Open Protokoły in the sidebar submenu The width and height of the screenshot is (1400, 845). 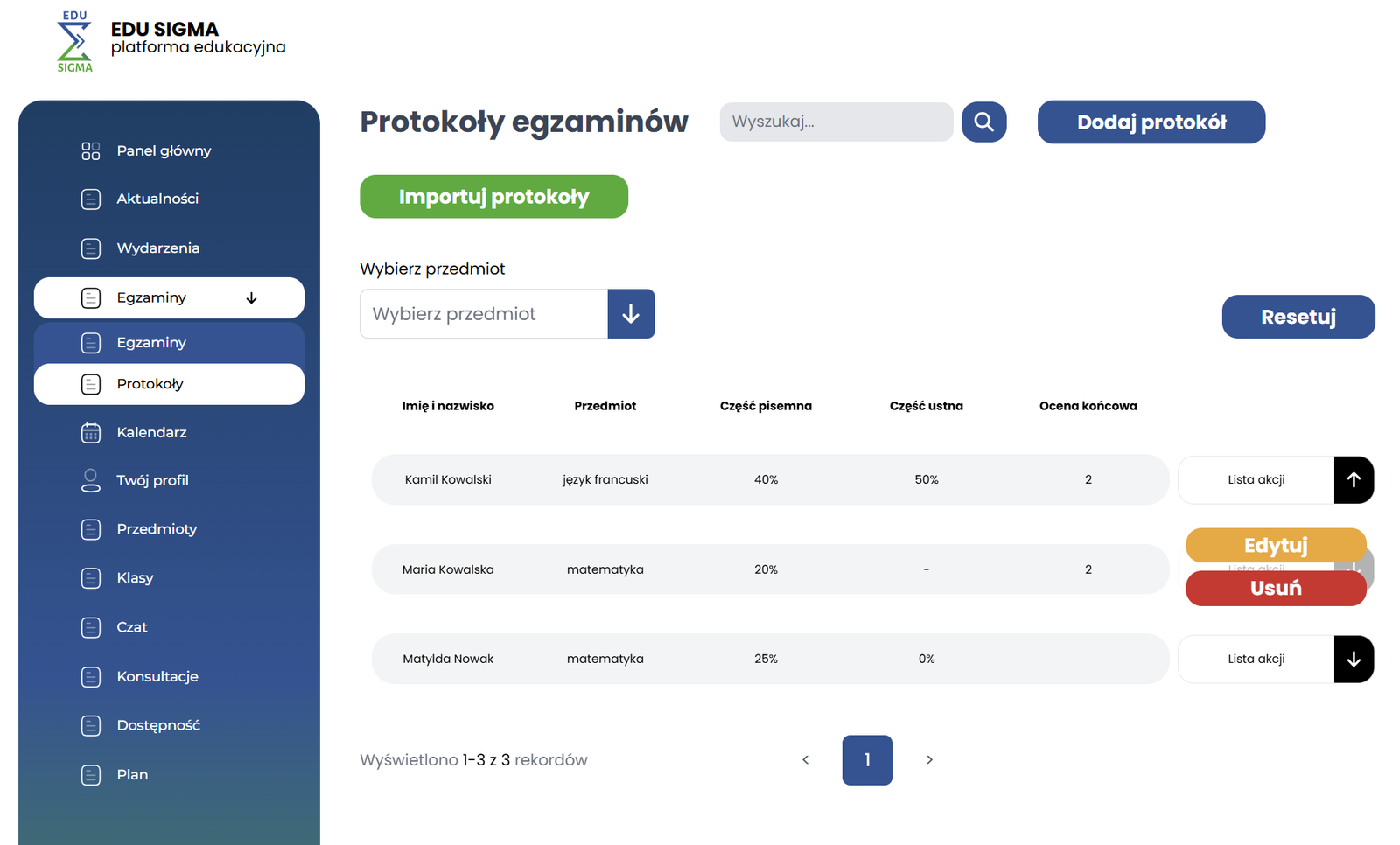[x=150, y=384]
